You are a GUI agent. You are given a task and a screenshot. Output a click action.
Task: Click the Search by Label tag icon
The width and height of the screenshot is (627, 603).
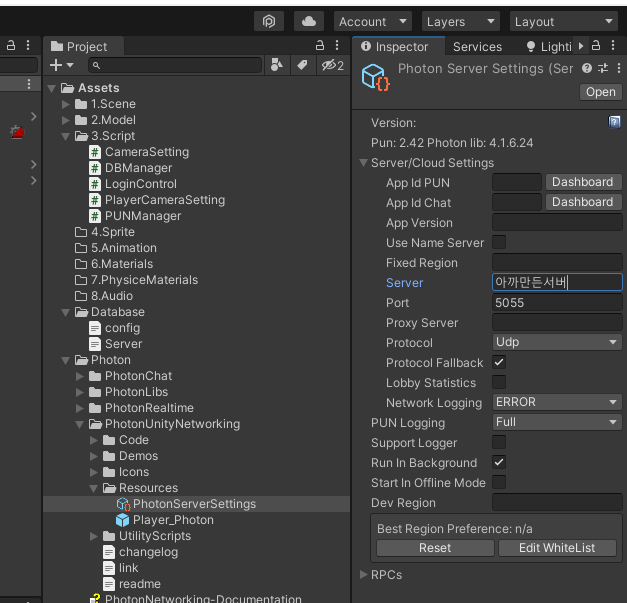coord(302,65)
